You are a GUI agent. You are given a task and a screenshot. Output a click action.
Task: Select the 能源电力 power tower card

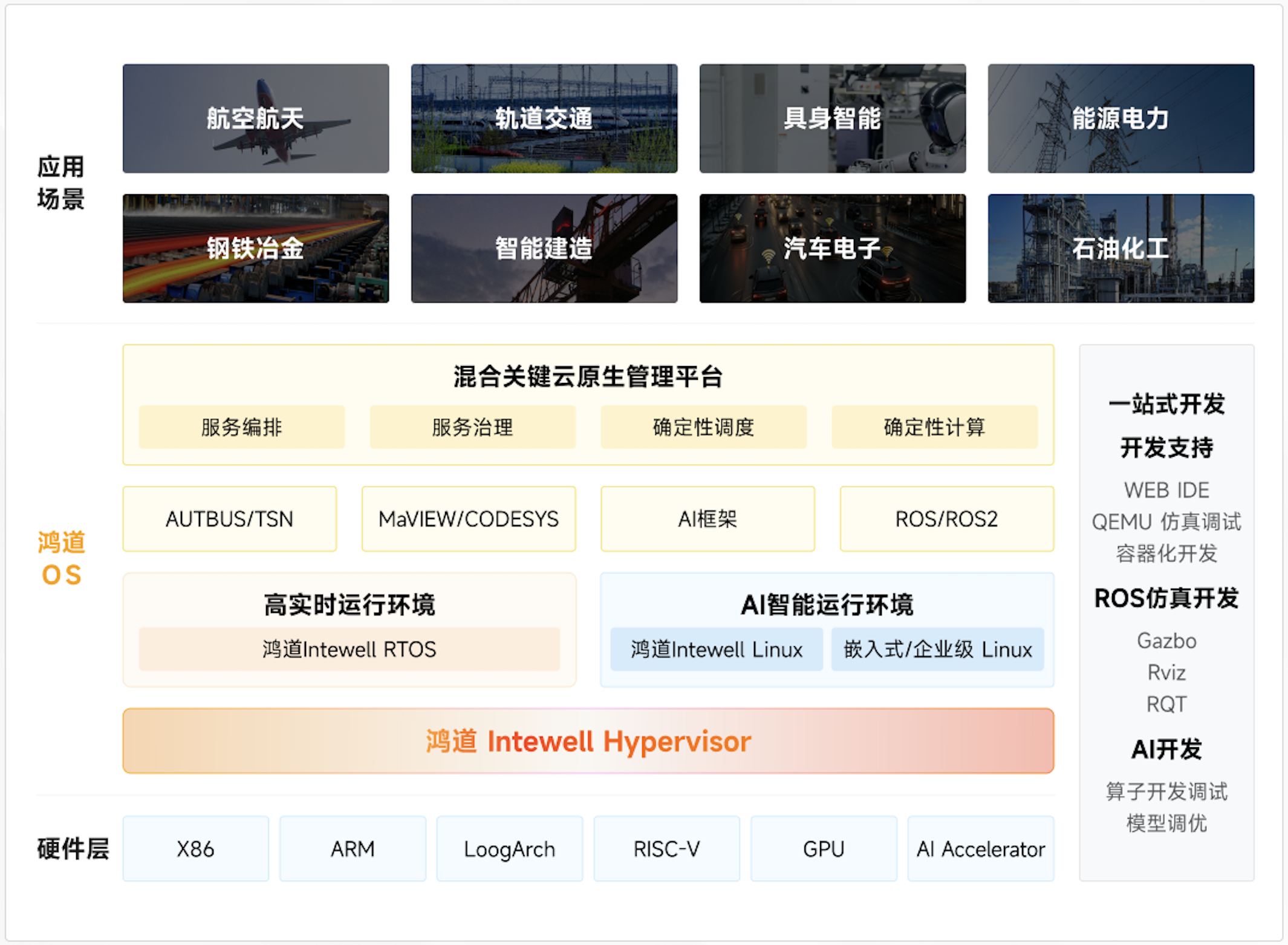coord(1121,119)
